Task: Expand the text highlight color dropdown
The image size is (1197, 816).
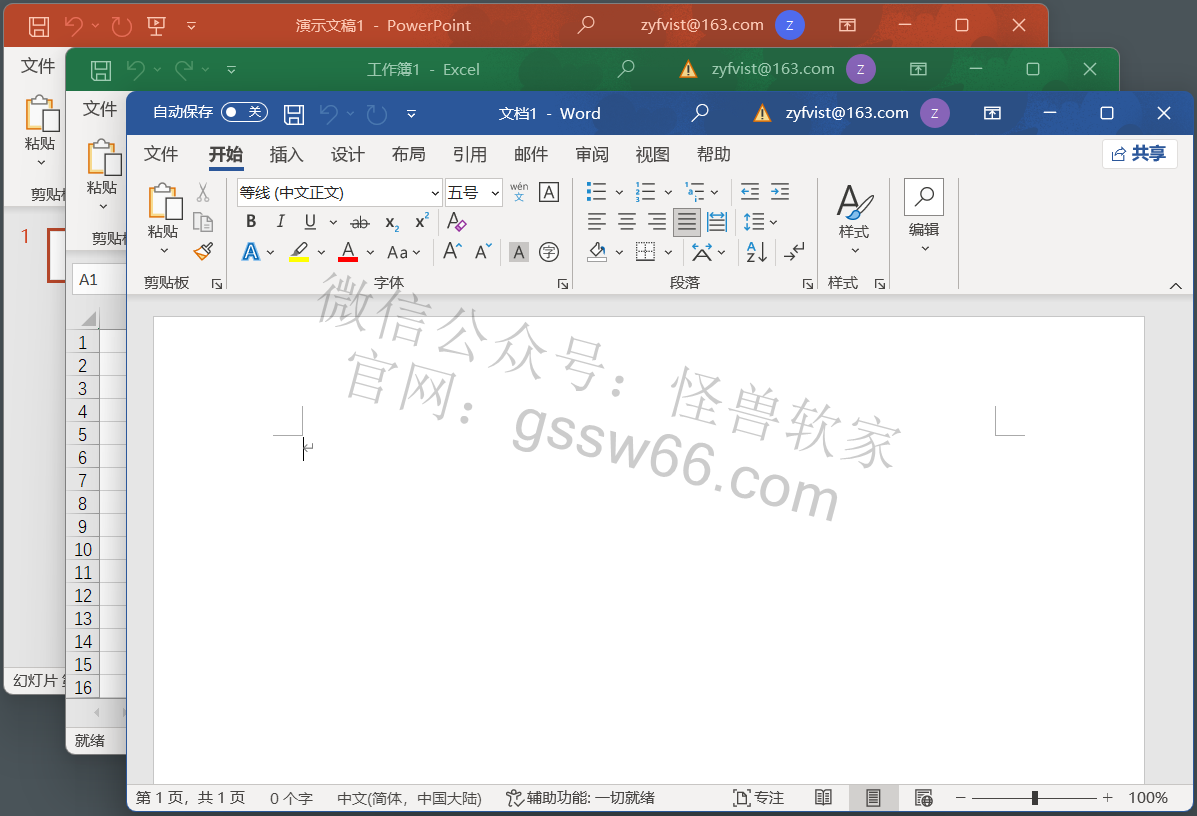Action: pos(321,252)
